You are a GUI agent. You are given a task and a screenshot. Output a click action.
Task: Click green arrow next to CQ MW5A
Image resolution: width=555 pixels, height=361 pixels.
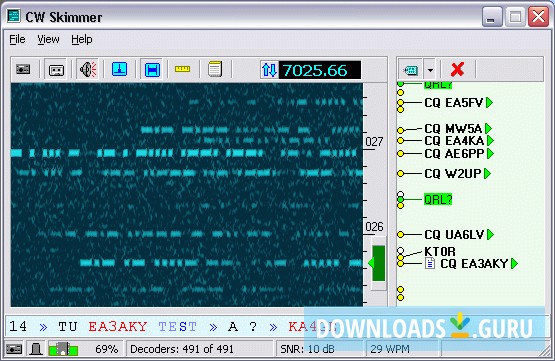pos(488,128)
